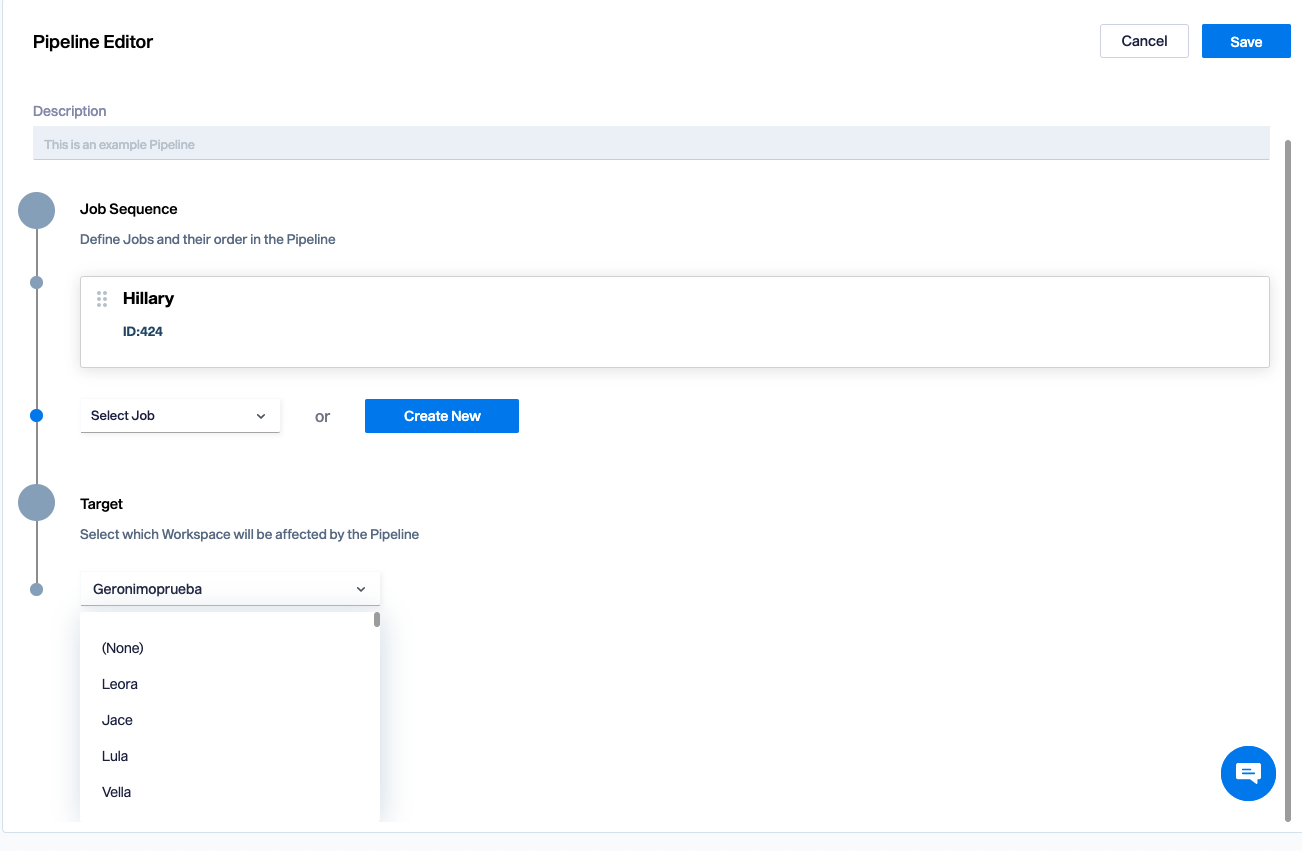Click Create New job button

[442, 416]
